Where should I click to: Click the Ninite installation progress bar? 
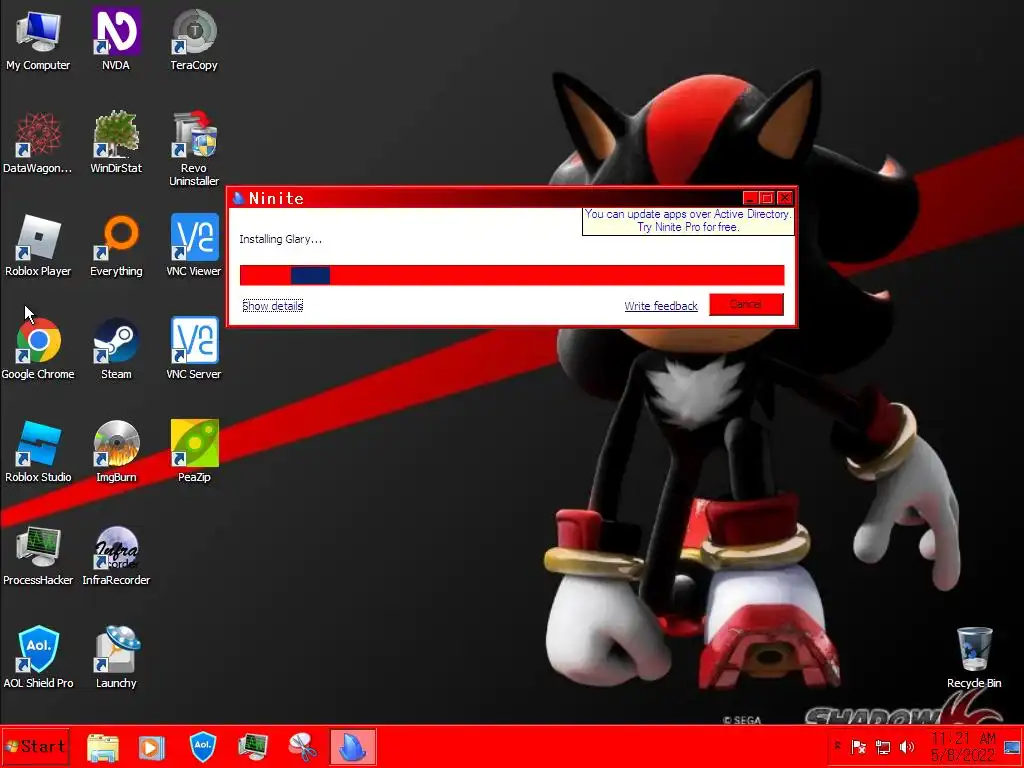tap(512, 275)
